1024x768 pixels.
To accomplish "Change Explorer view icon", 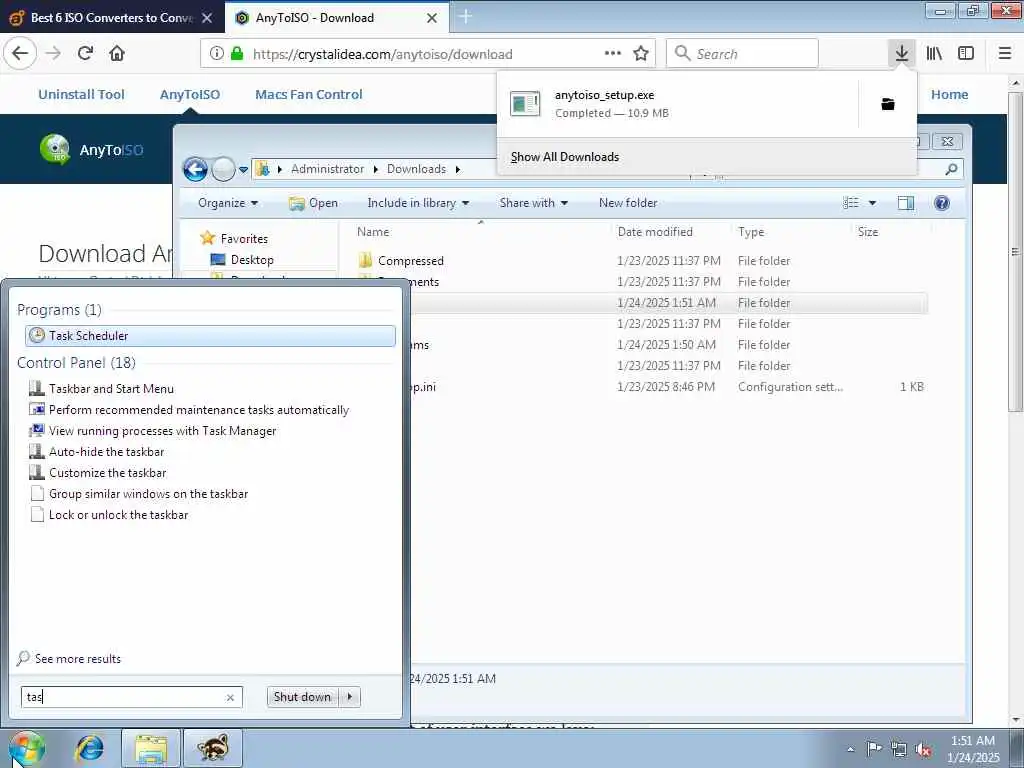I will [x=851, y=203].
